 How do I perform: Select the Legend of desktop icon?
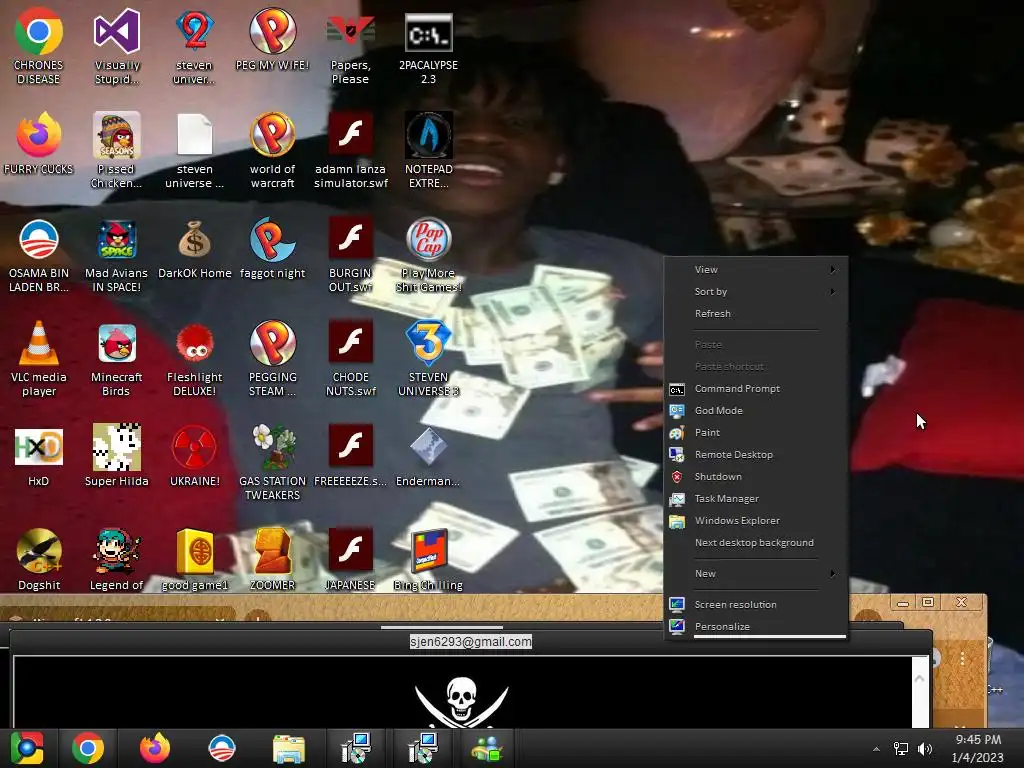coord(116,560)
